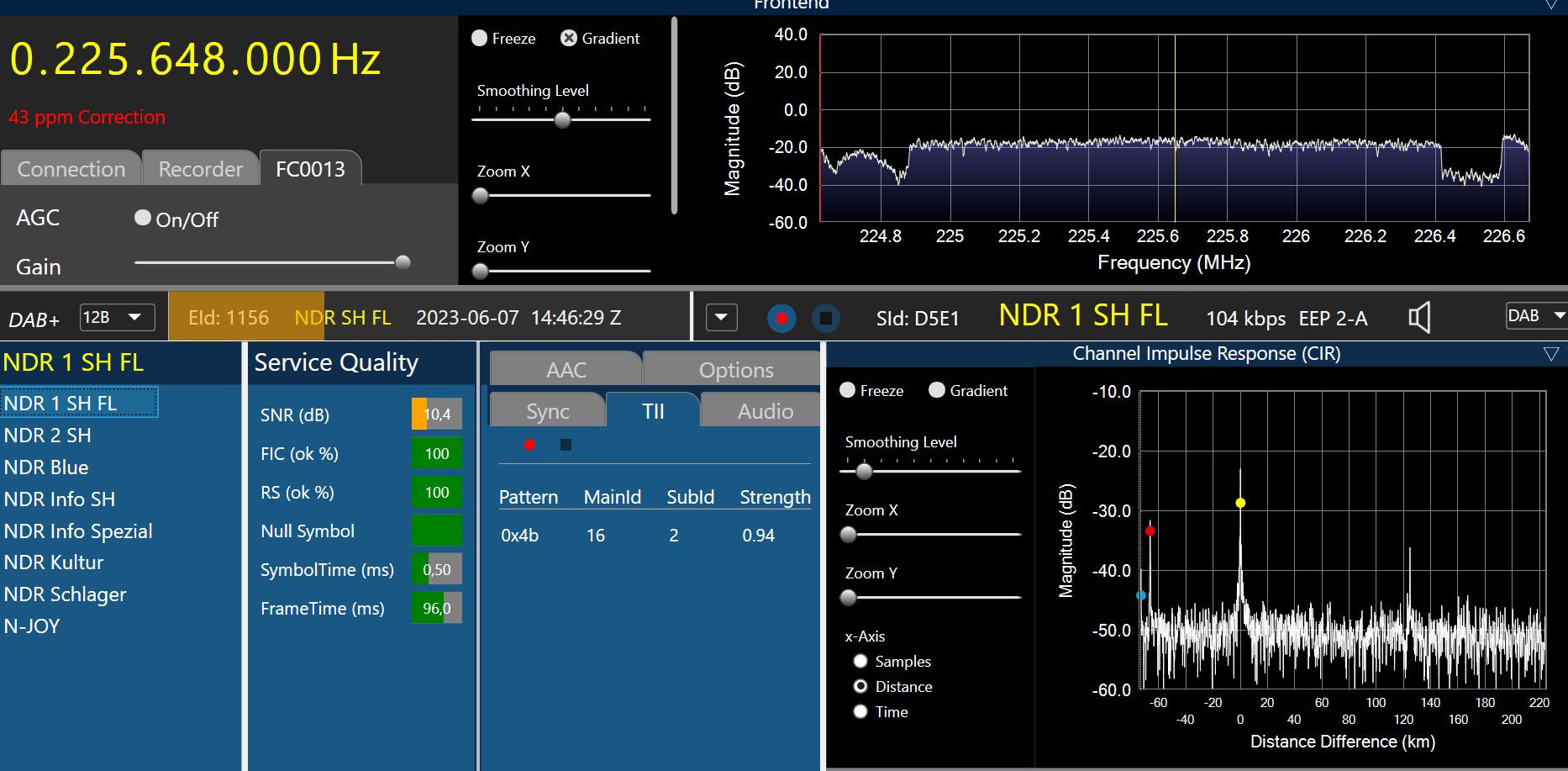Click the dark square in TII tab
This screenshot has width=1568, height=771.
[x=566, y=445]
